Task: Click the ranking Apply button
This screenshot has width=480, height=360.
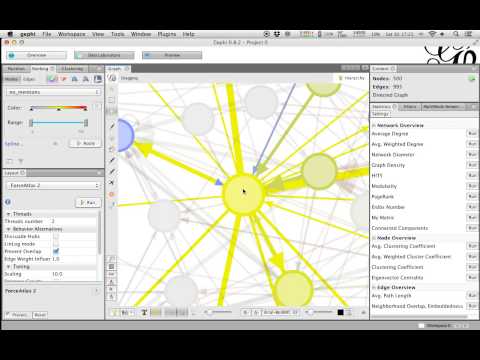Action: click(86, 143)
